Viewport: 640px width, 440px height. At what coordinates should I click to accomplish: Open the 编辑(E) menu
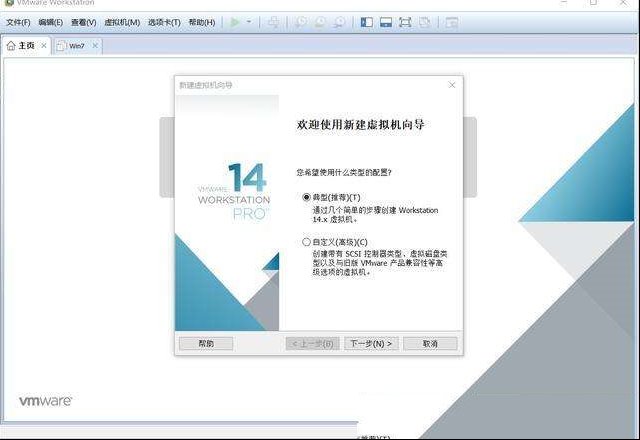(x=51, y=22)
